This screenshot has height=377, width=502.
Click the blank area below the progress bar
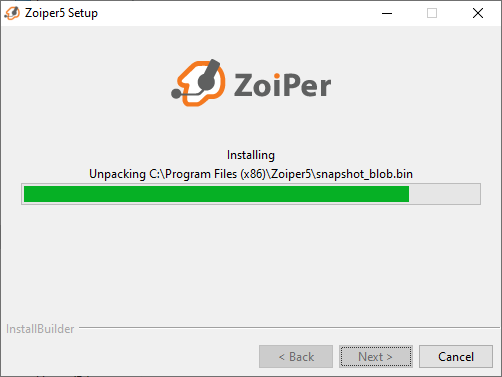[251, 263]
